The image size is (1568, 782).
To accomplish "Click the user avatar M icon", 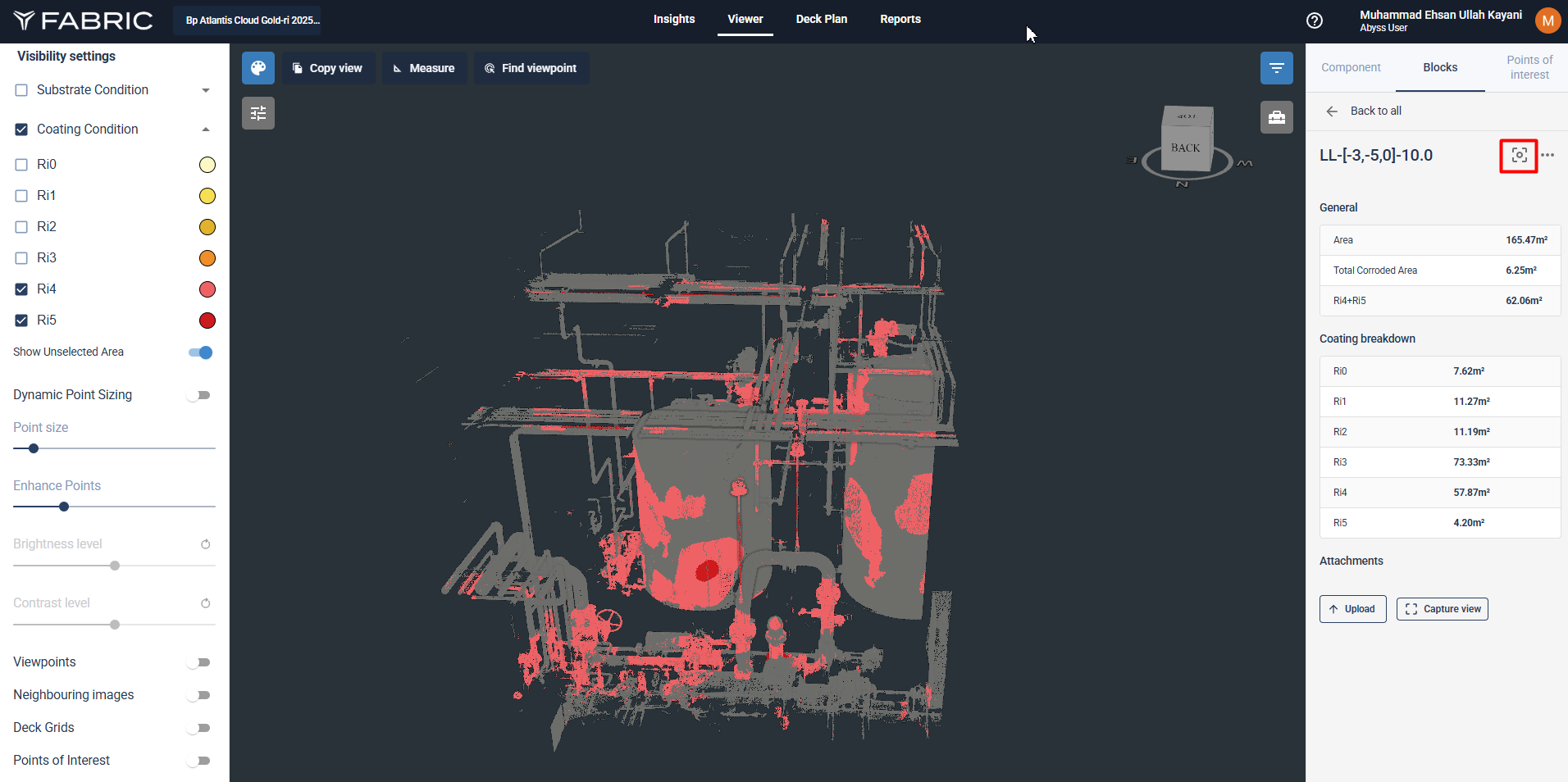I will 1547,20.
